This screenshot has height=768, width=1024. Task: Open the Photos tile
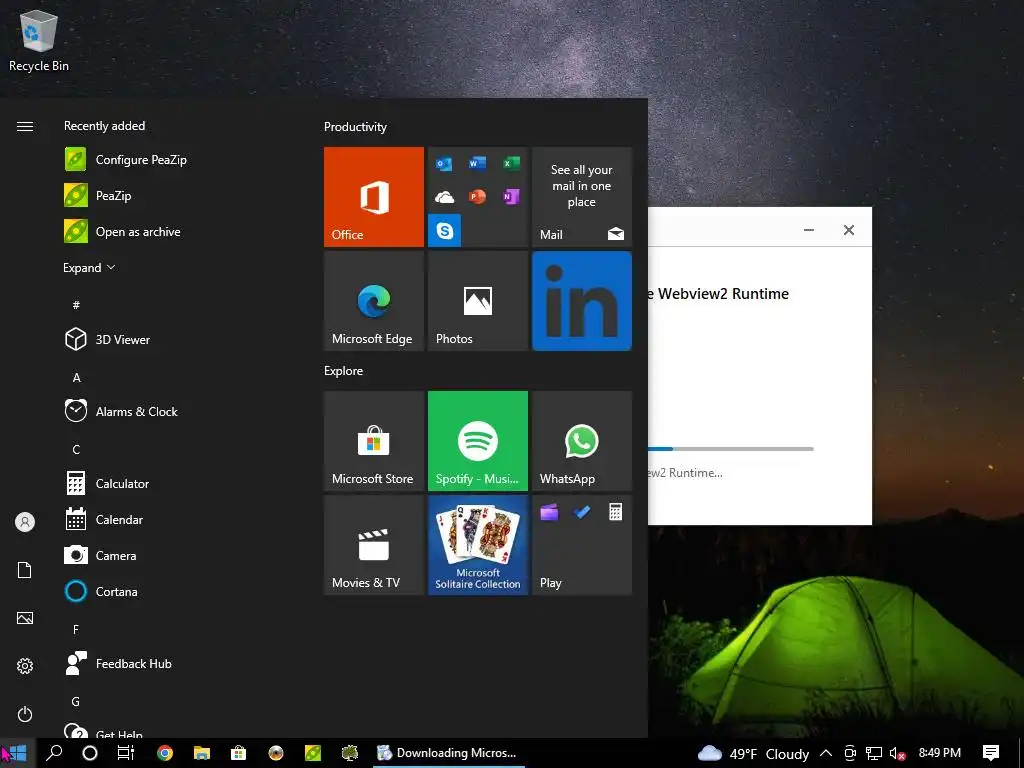[477, 301]
